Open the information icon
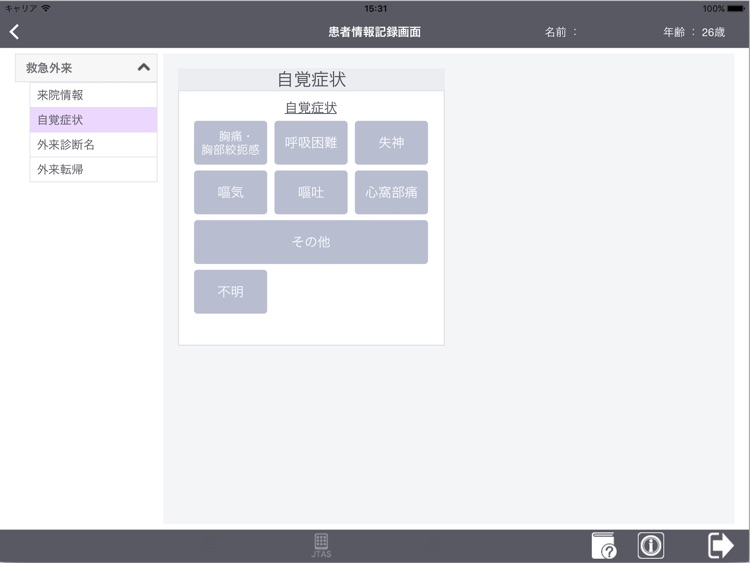 point(651,545)
